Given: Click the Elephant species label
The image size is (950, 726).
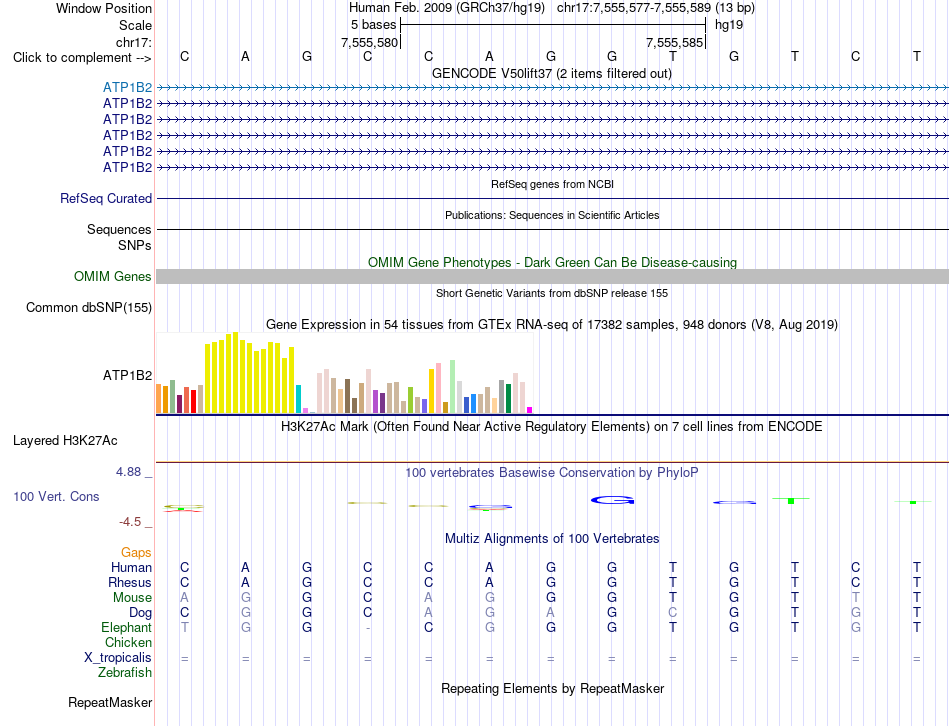Looking at the screenshot, I should click(127, 627).
